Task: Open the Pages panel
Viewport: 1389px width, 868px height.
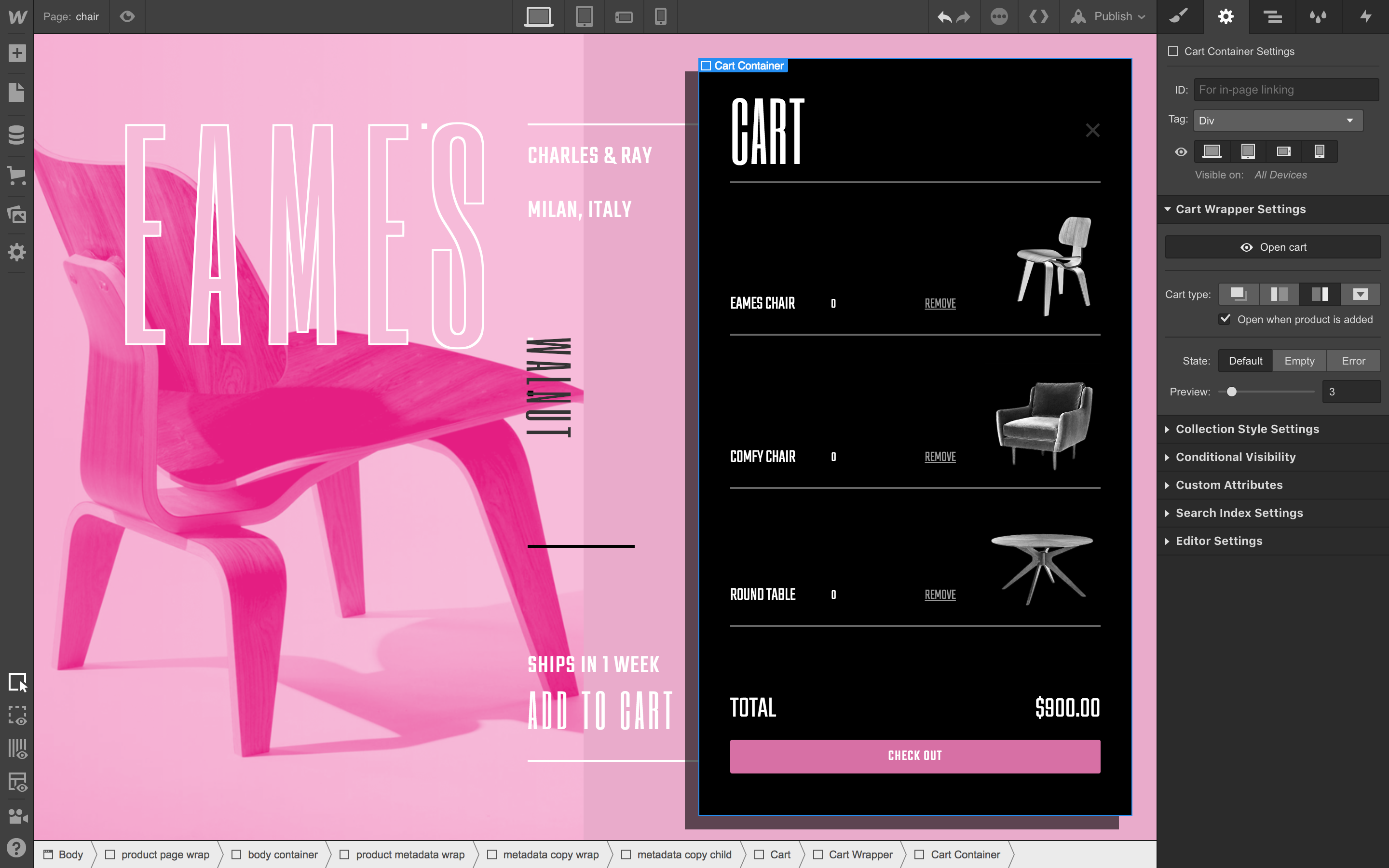Action: (17, 93)
